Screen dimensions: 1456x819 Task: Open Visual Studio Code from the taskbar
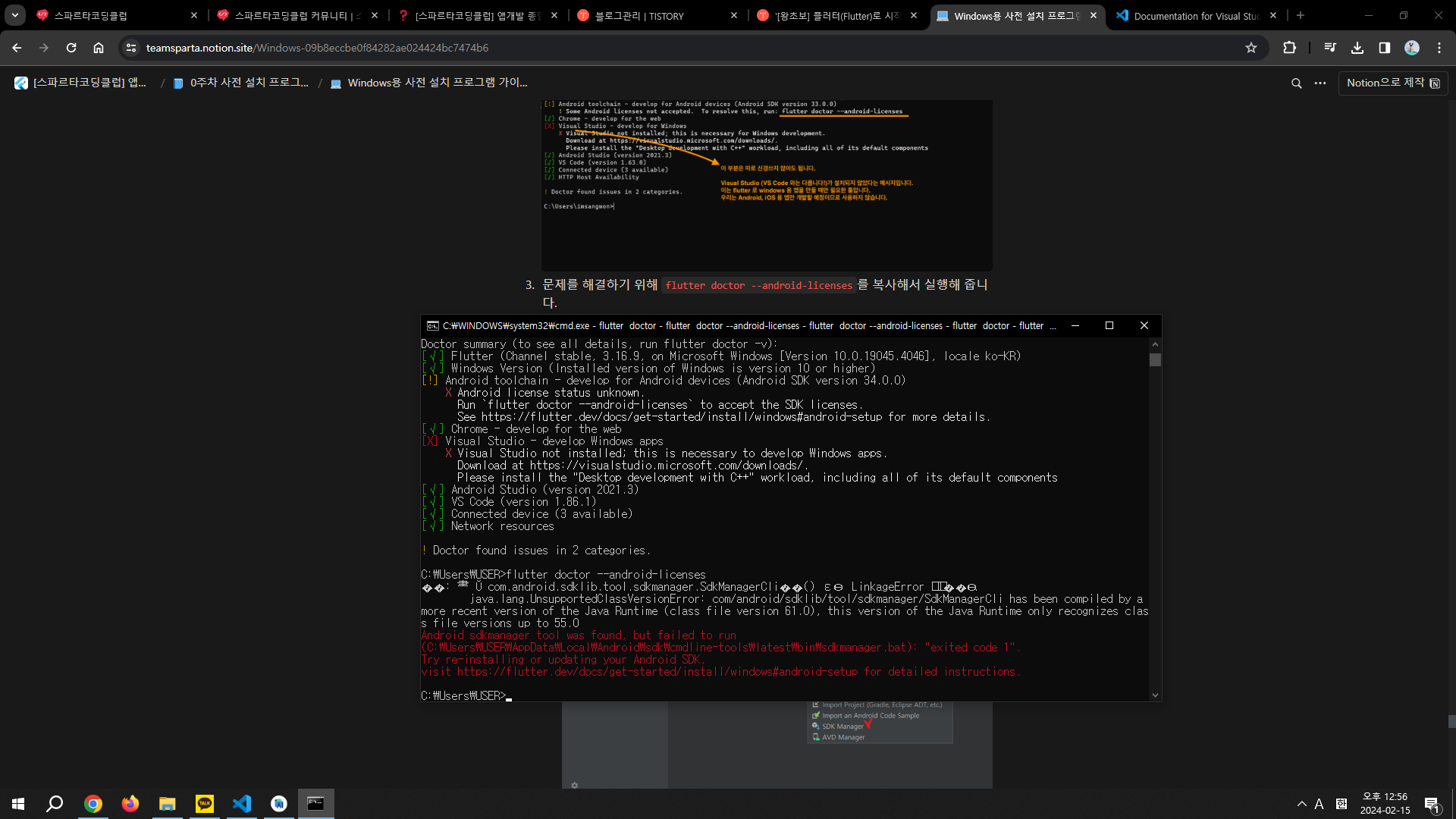(x=242, y=804)
